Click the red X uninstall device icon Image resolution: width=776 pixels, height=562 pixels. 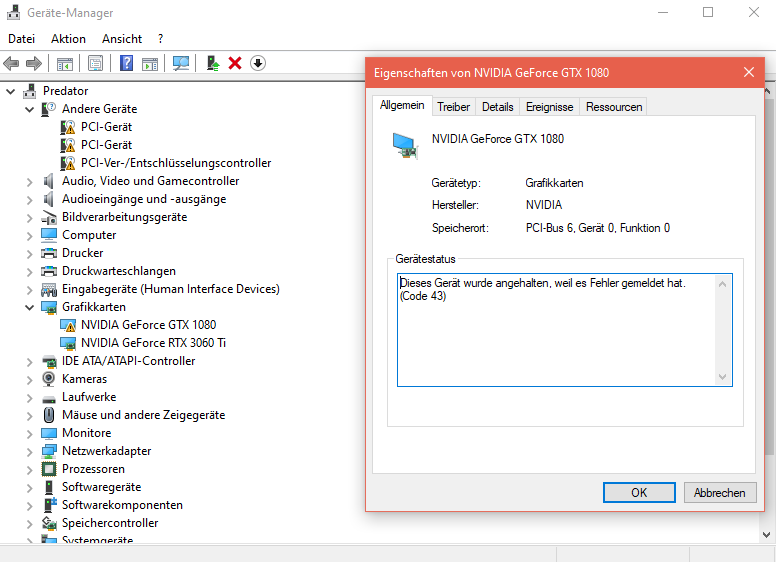click(x=235, y=63)
